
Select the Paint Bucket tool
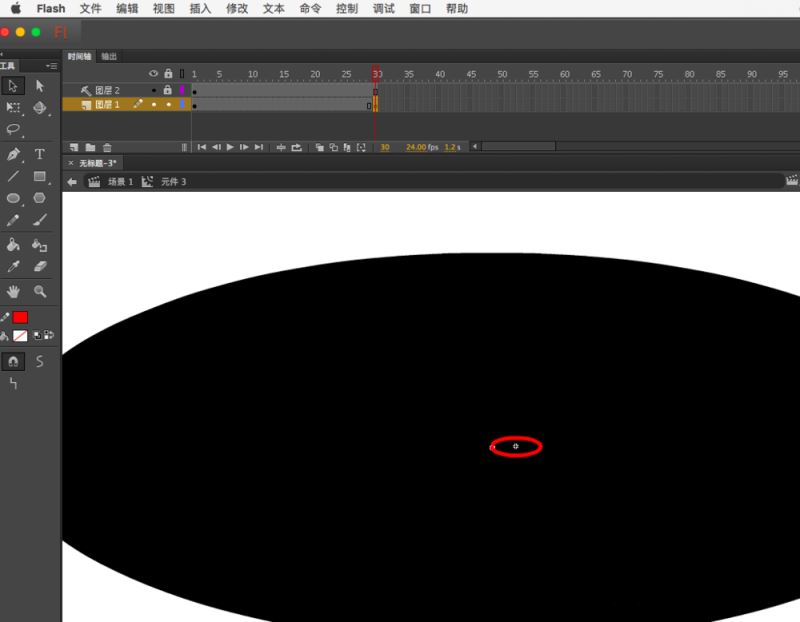13,244
